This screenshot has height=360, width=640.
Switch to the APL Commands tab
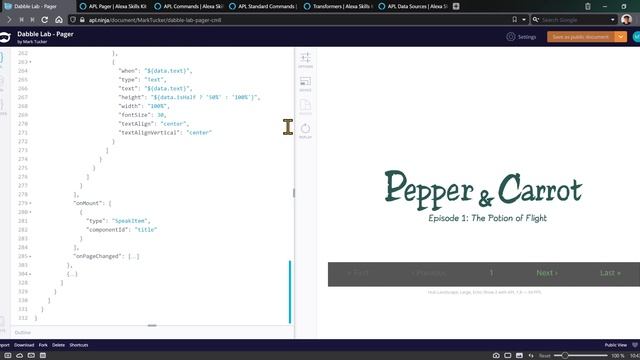point(188,6)
